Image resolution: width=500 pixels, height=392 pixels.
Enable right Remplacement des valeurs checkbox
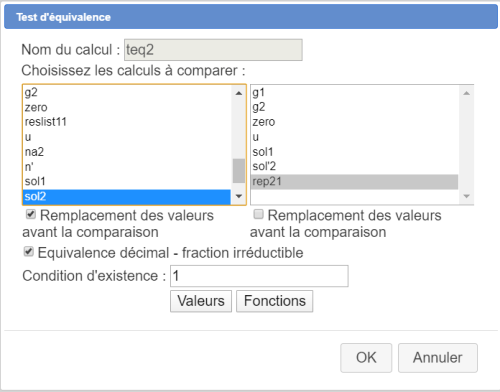click(x=258, y=214)
